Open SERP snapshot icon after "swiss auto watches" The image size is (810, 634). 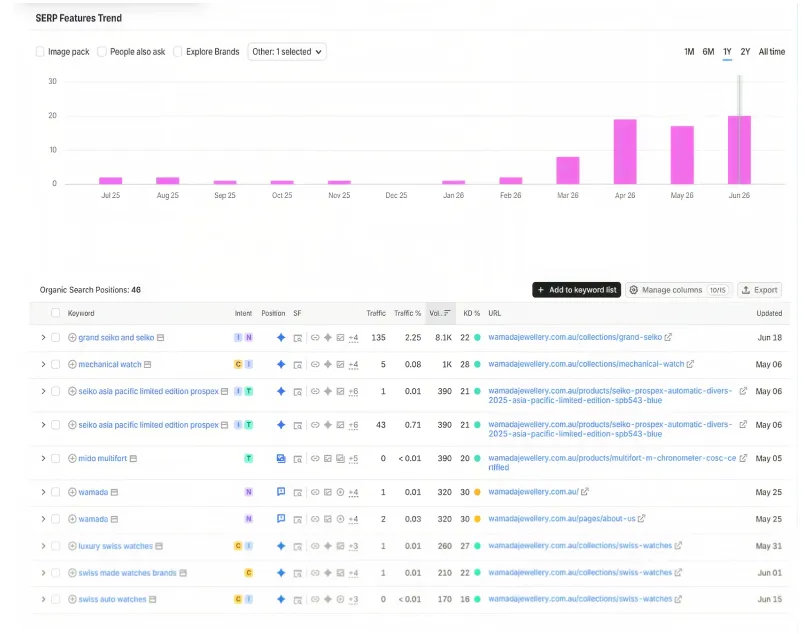tap(152, 599)
